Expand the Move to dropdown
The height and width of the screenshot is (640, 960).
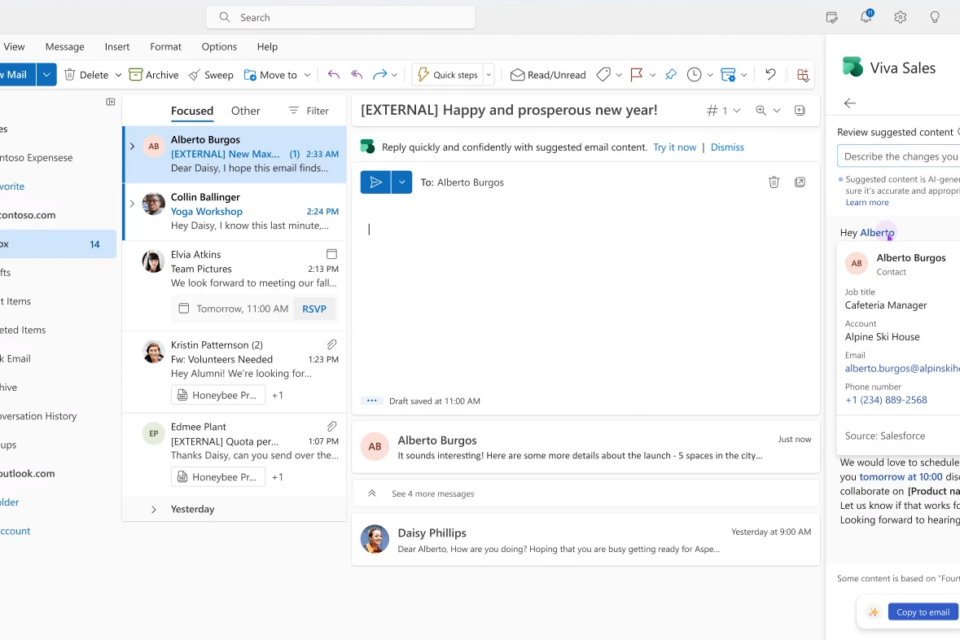tap(305, 74)
